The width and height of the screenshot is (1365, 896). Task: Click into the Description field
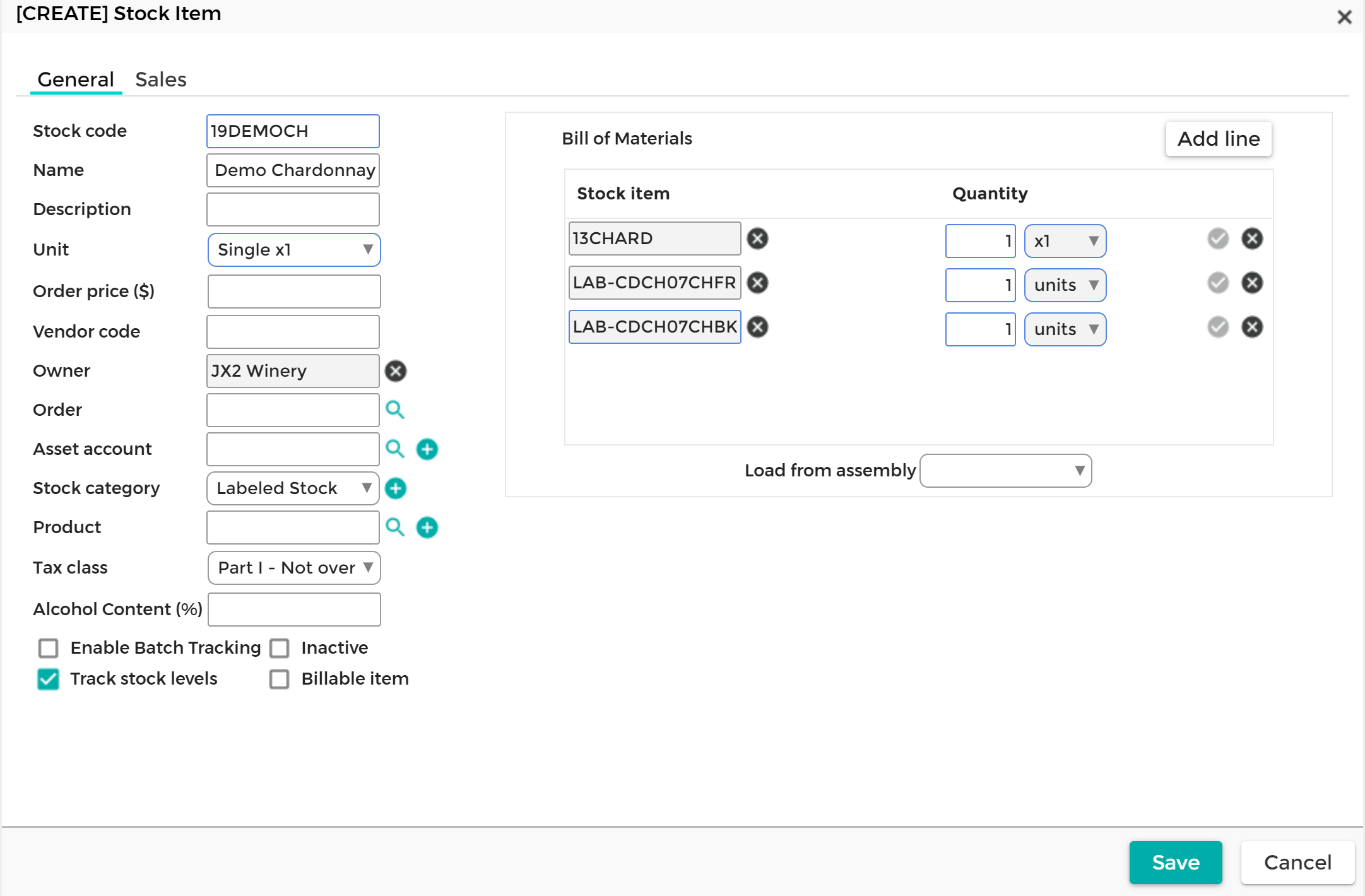click(x=293, y=209)
